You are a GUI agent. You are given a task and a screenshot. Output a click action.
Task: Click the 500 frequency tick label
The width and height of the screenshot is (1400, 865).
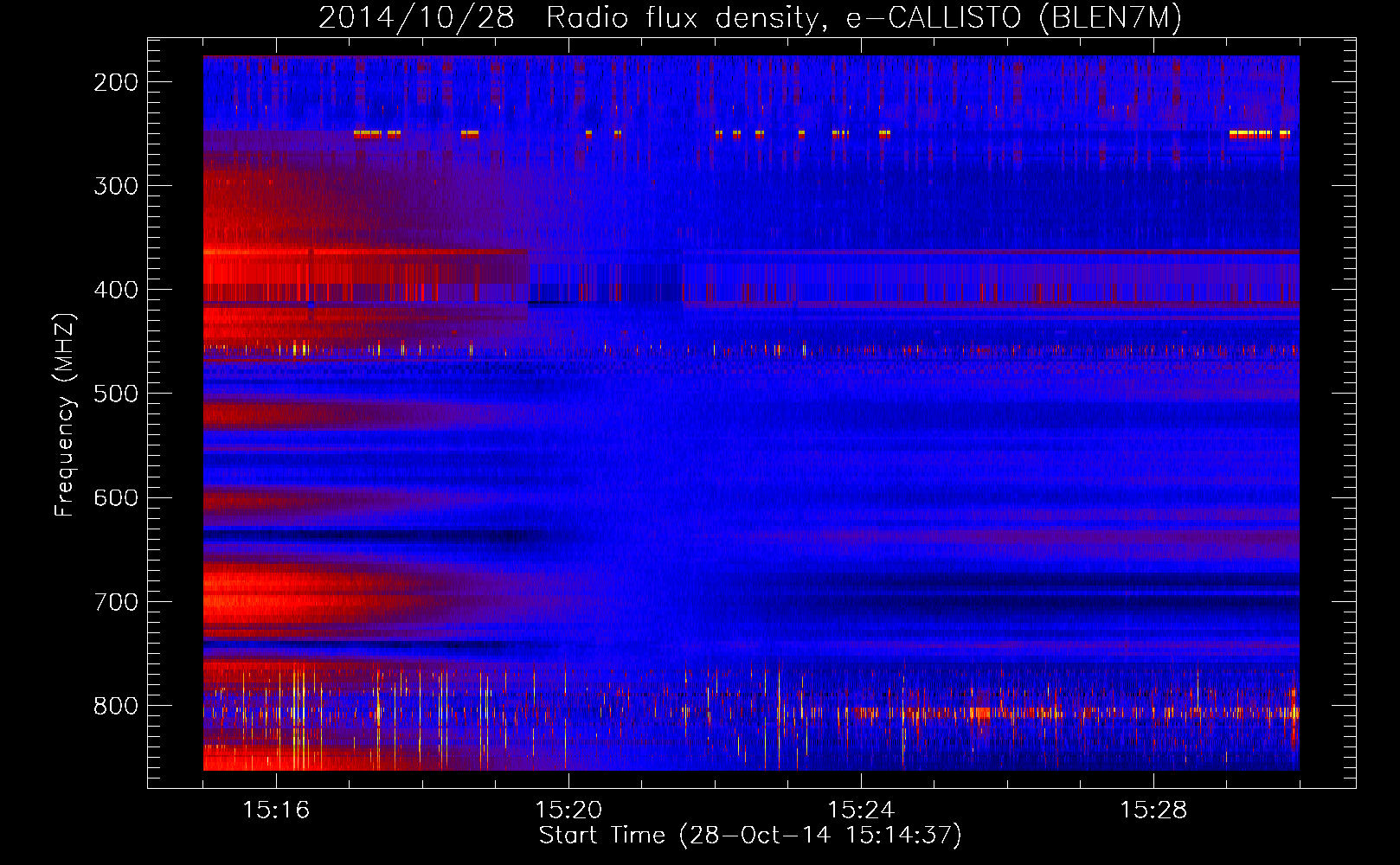pos(116,394)
